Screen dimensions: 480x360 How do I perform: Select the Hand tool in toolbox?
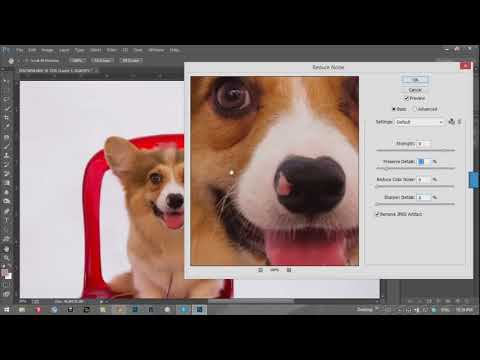(x=6, y=249)
